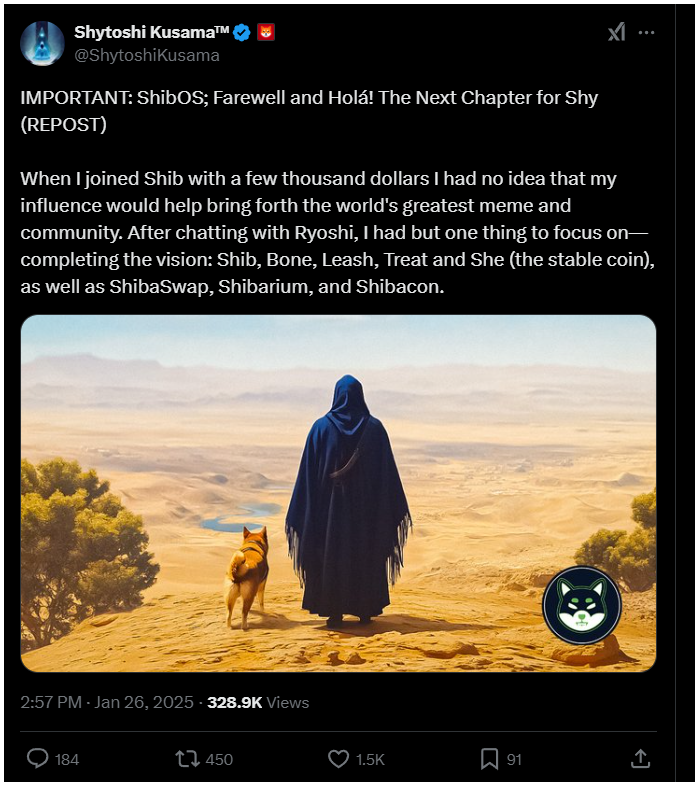Open Shytoshi Kusama's profile avatar
Screen dimensions: 699x786
(42, 44)
